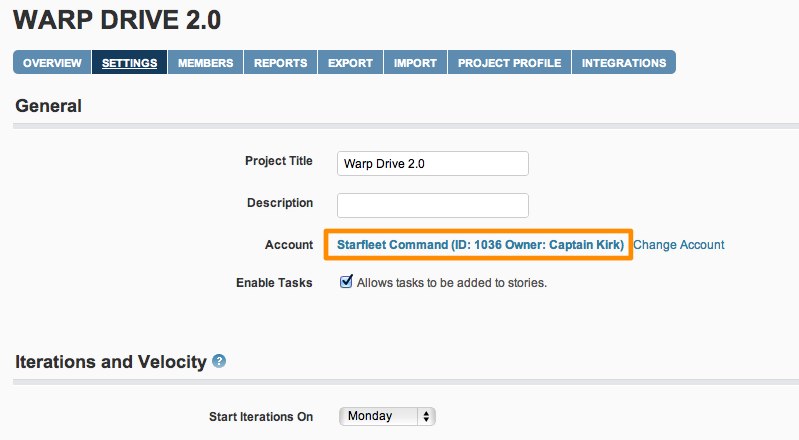
Task: Switch to the Overview tab
Action: [x=52, y=62]
